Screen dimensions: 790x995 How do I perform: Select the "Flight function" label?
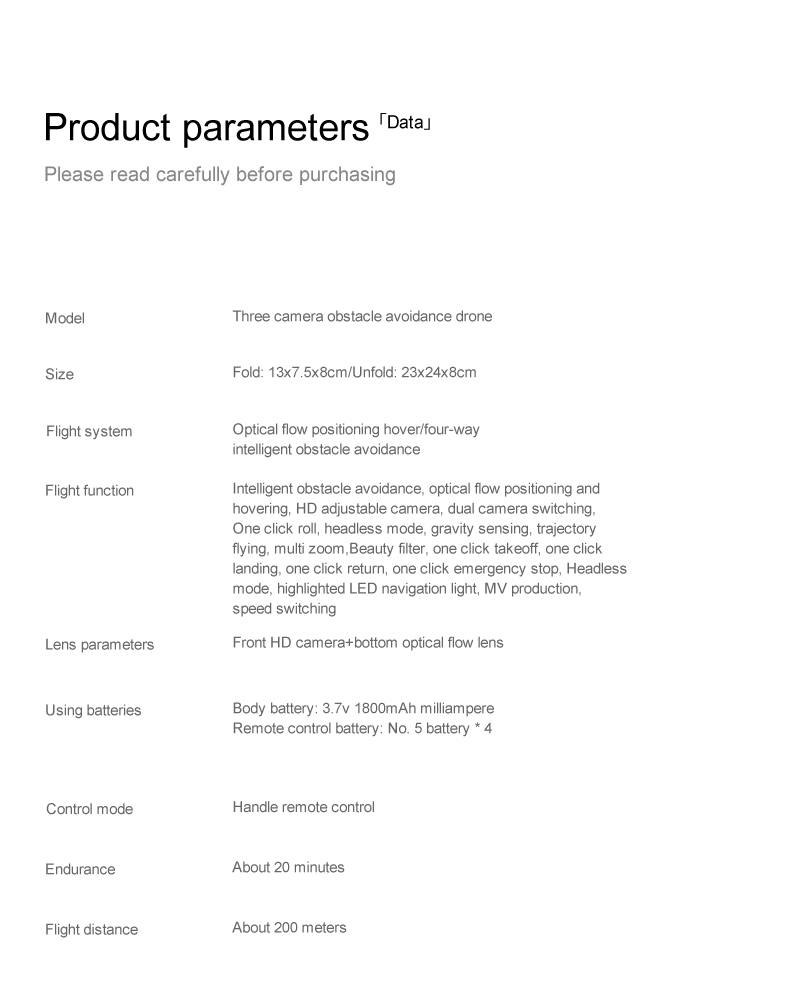[x=90, y=491]
